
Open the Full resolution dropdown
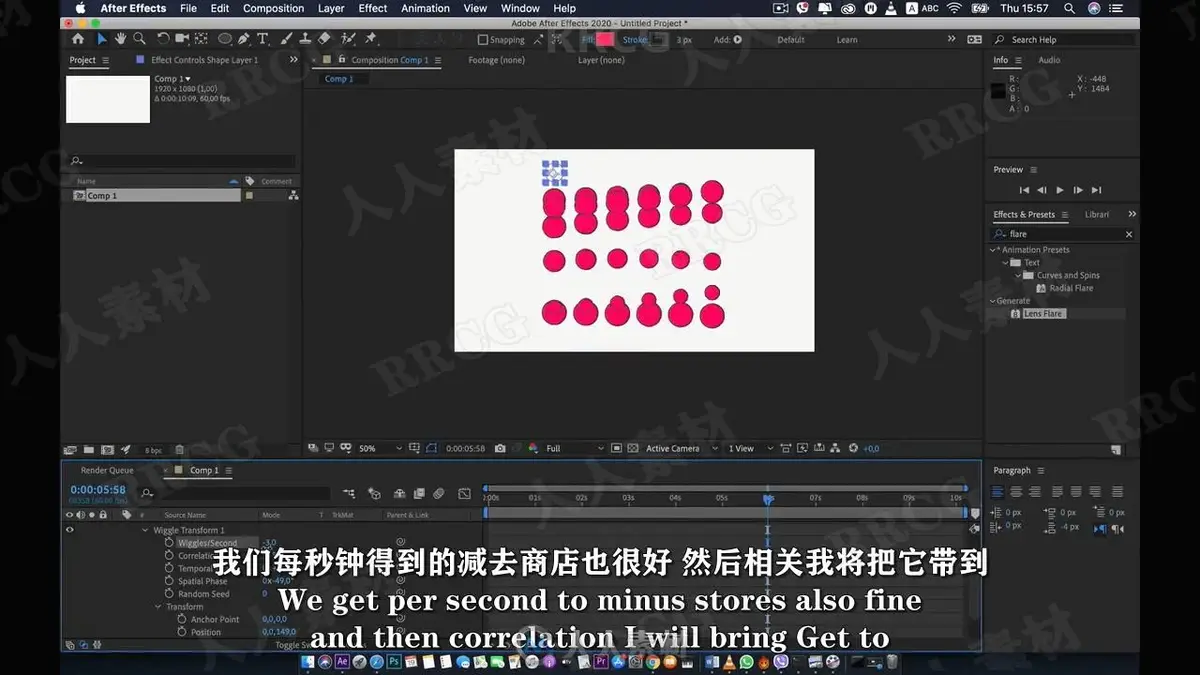(x=575, y=448)
